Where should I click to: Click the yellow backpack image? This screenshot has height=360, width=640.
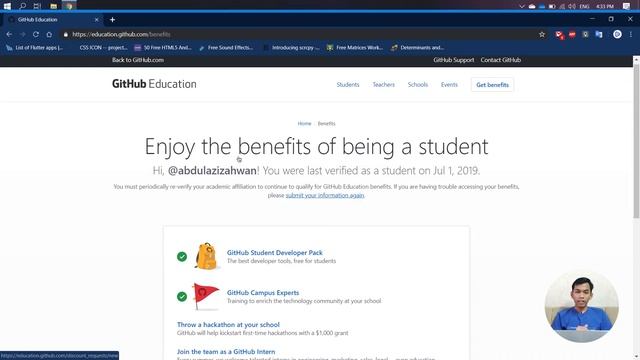206,256
